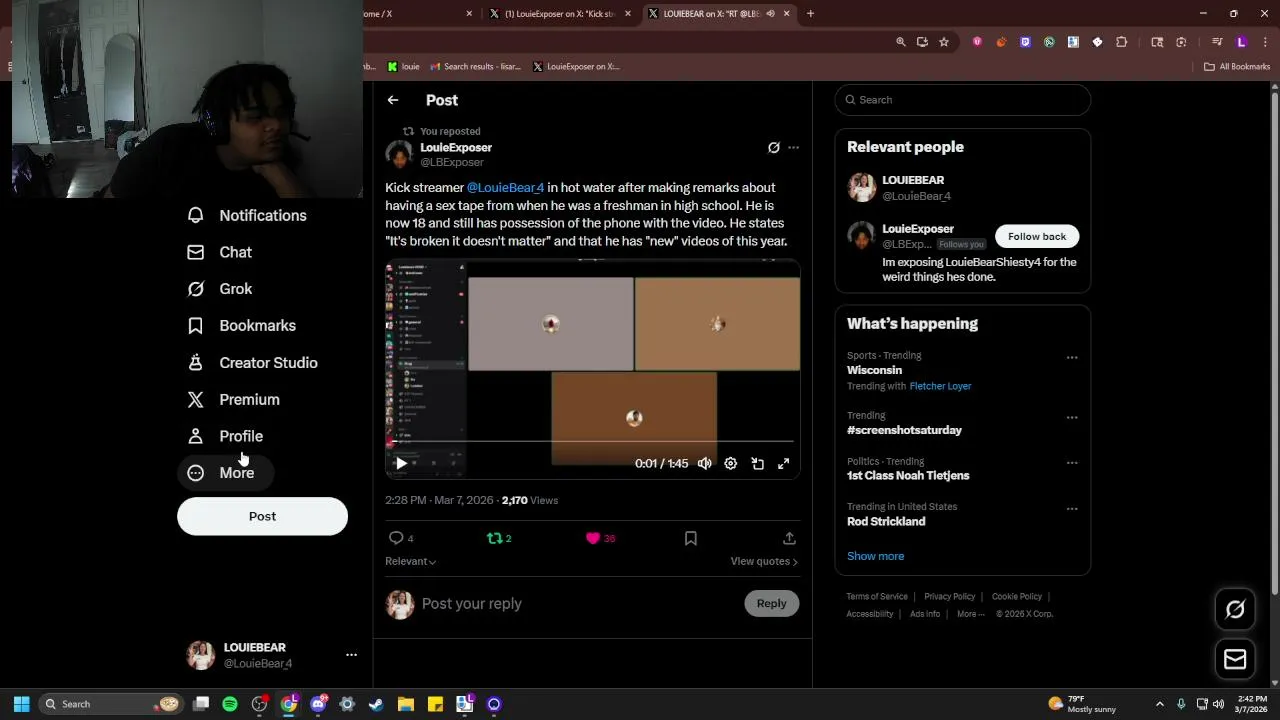Click Follow back for LouieExposer
The width and height of the screenshot is (1280, 720).
[1037, 237]
